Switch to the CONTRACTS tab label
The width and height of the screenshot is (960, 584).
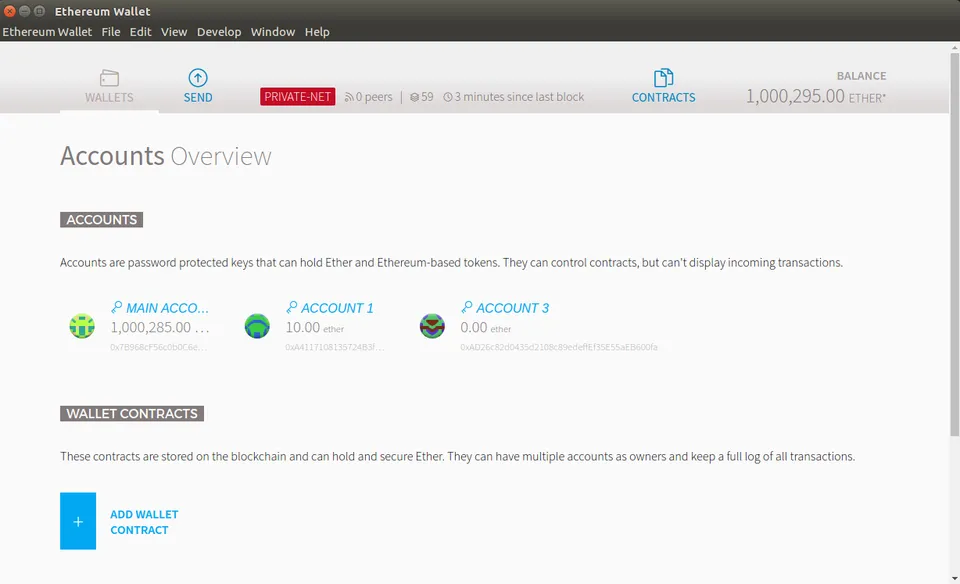point(663,97)
